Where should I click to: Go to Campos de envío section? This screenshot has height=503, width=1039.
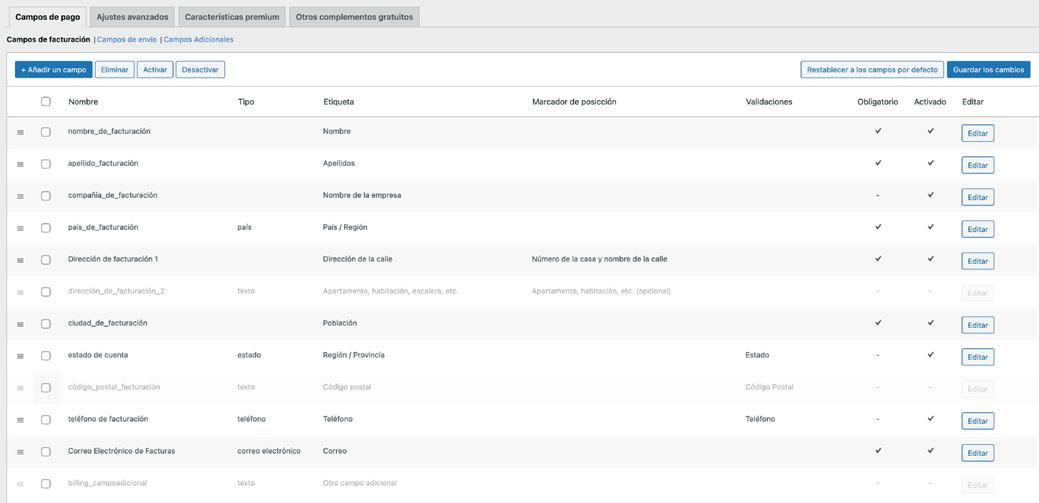(x=127, y=40)
